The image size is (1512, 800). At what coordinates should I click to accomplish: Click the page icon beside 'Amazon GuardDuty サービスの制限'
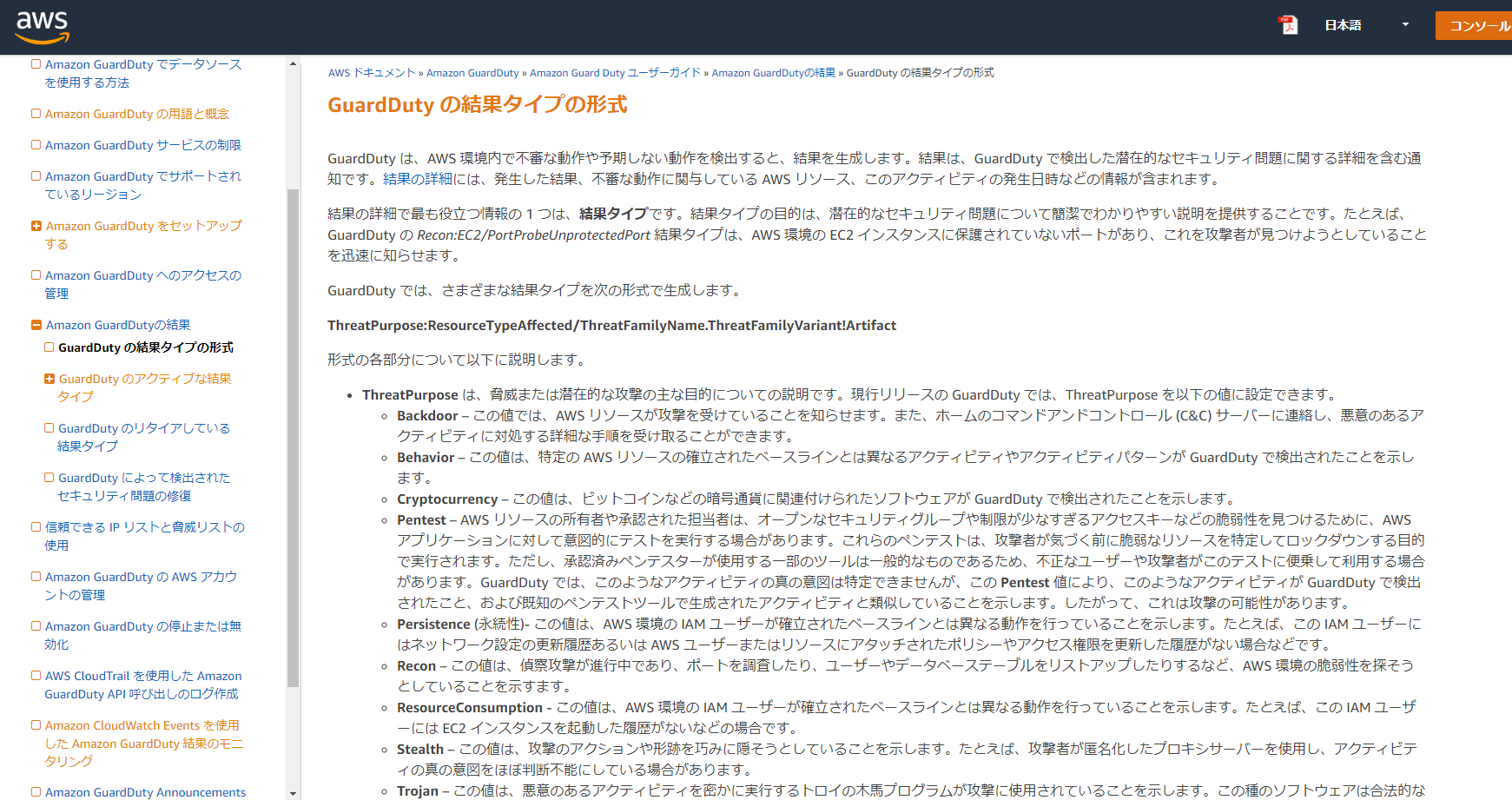coord(36,145)
